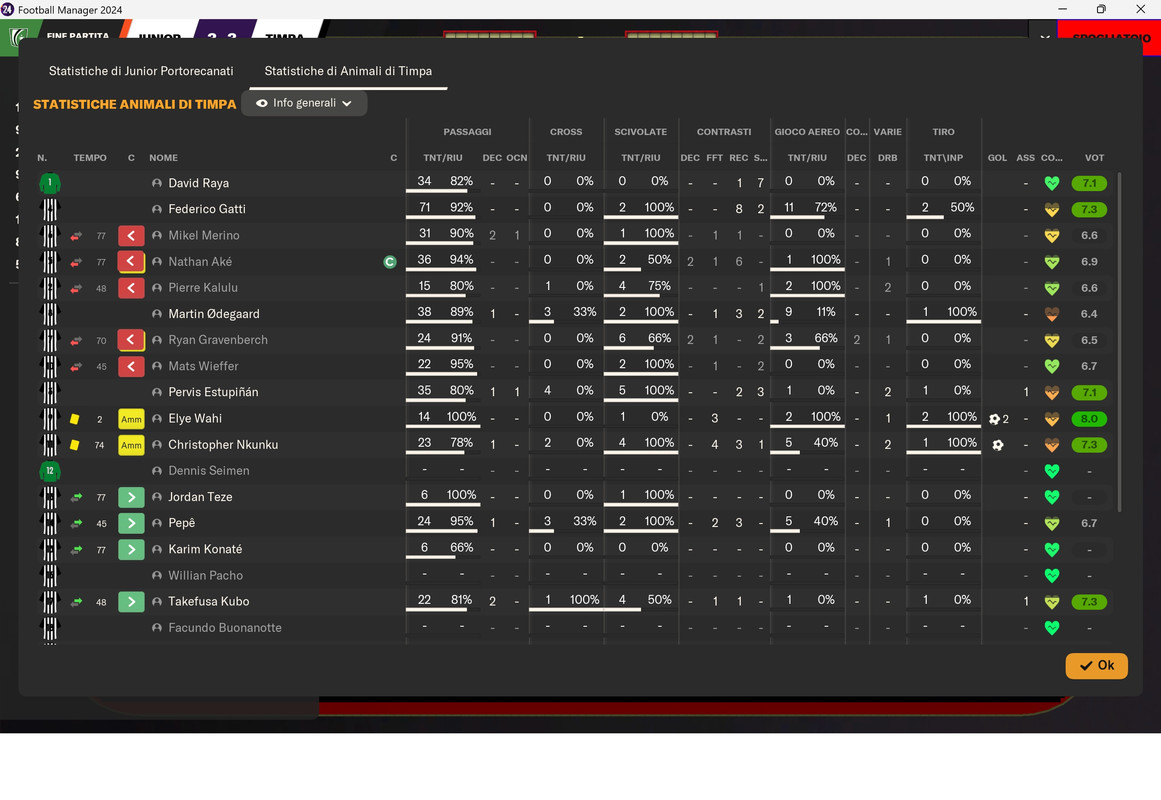
Task: Sort by the TEMPO column header
Action: pos(90,158)
